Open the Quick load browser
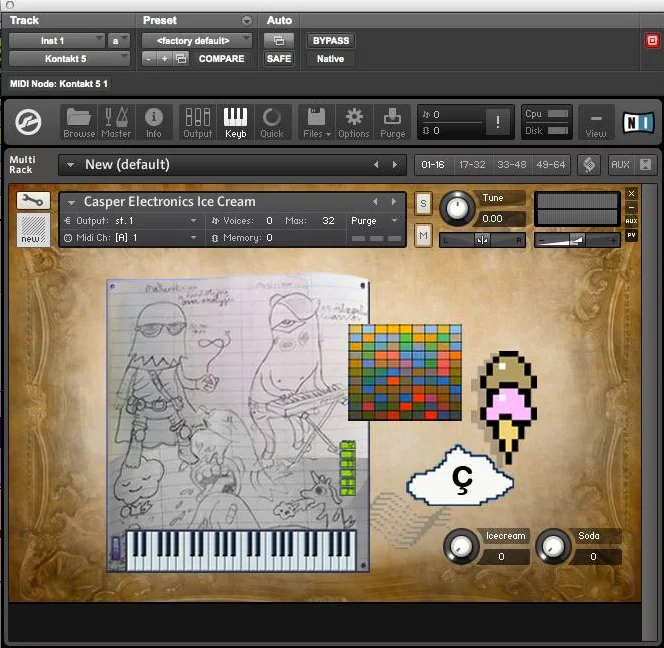Image resolution: width=664 pixels, height=648 pixels. [271, 123]
